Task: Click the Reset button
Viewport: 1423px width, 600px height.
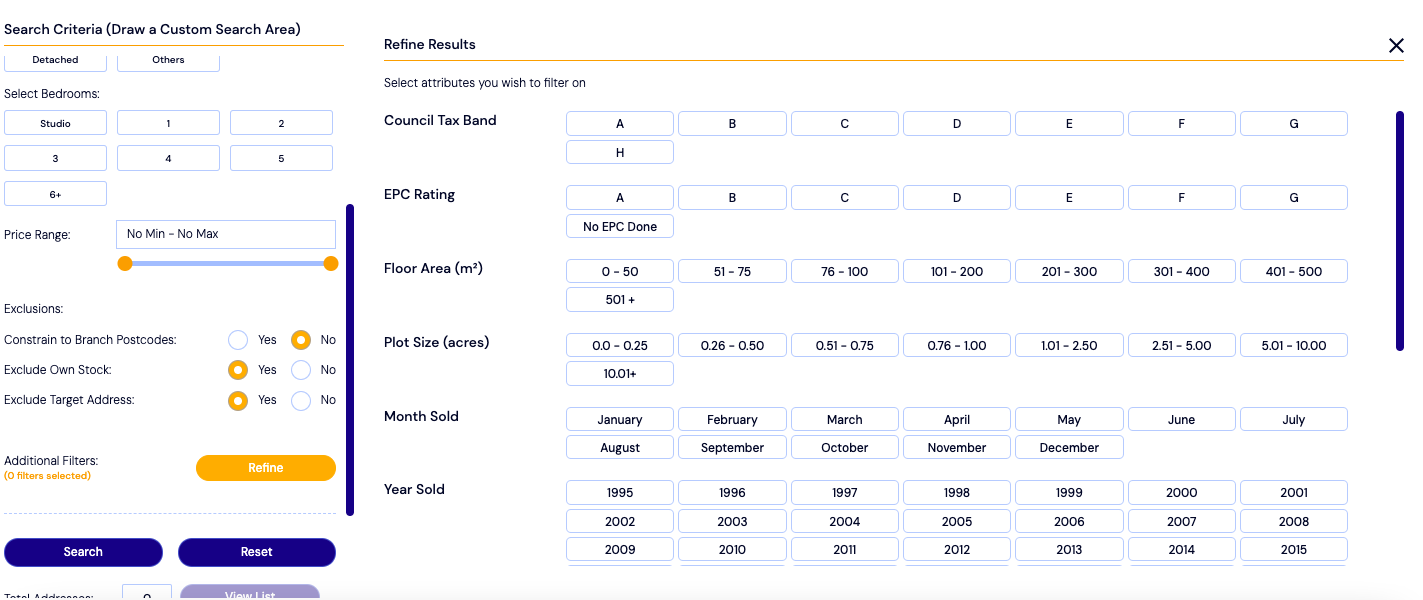Action: click(257, 552)
